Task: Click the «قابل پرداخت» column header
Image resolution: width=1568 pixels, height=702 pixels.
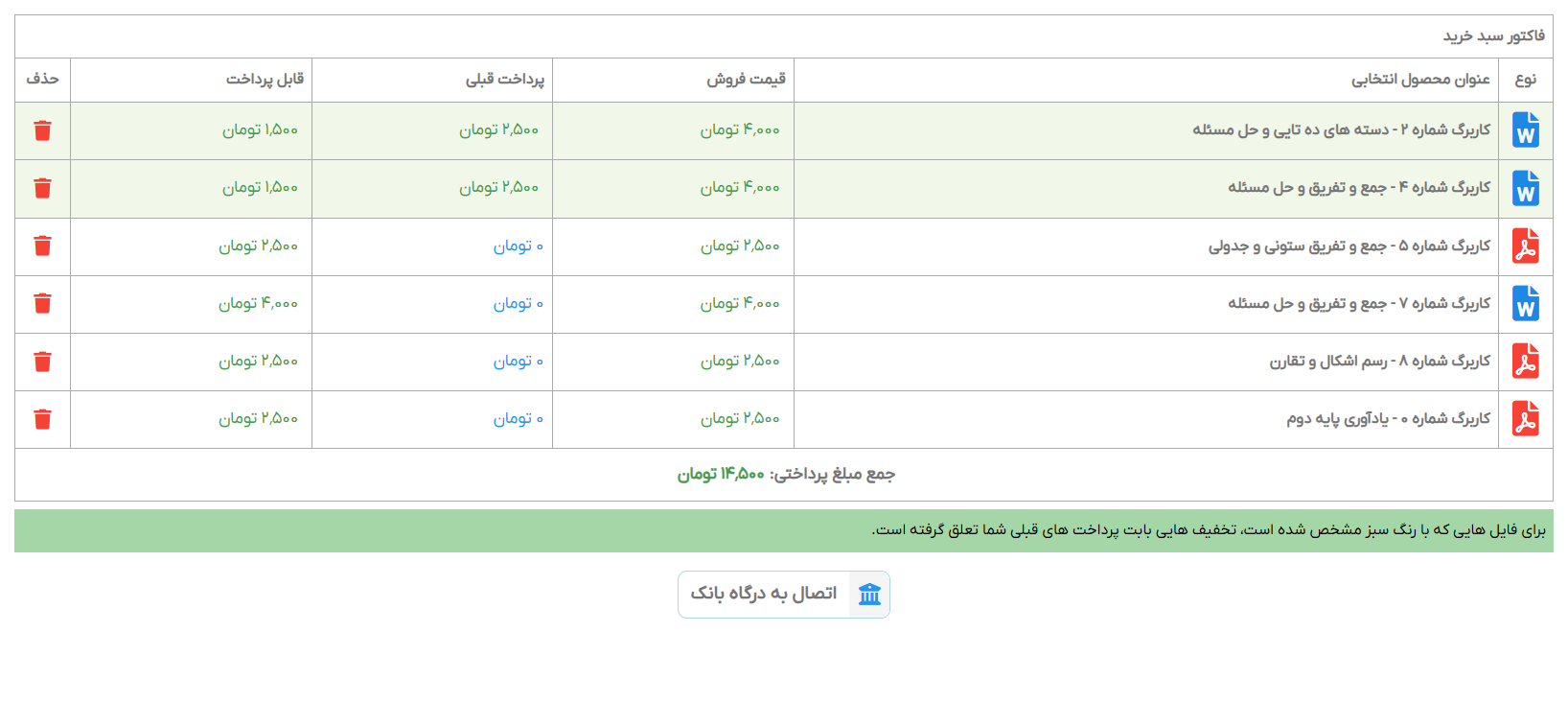Action: point(265,80)
